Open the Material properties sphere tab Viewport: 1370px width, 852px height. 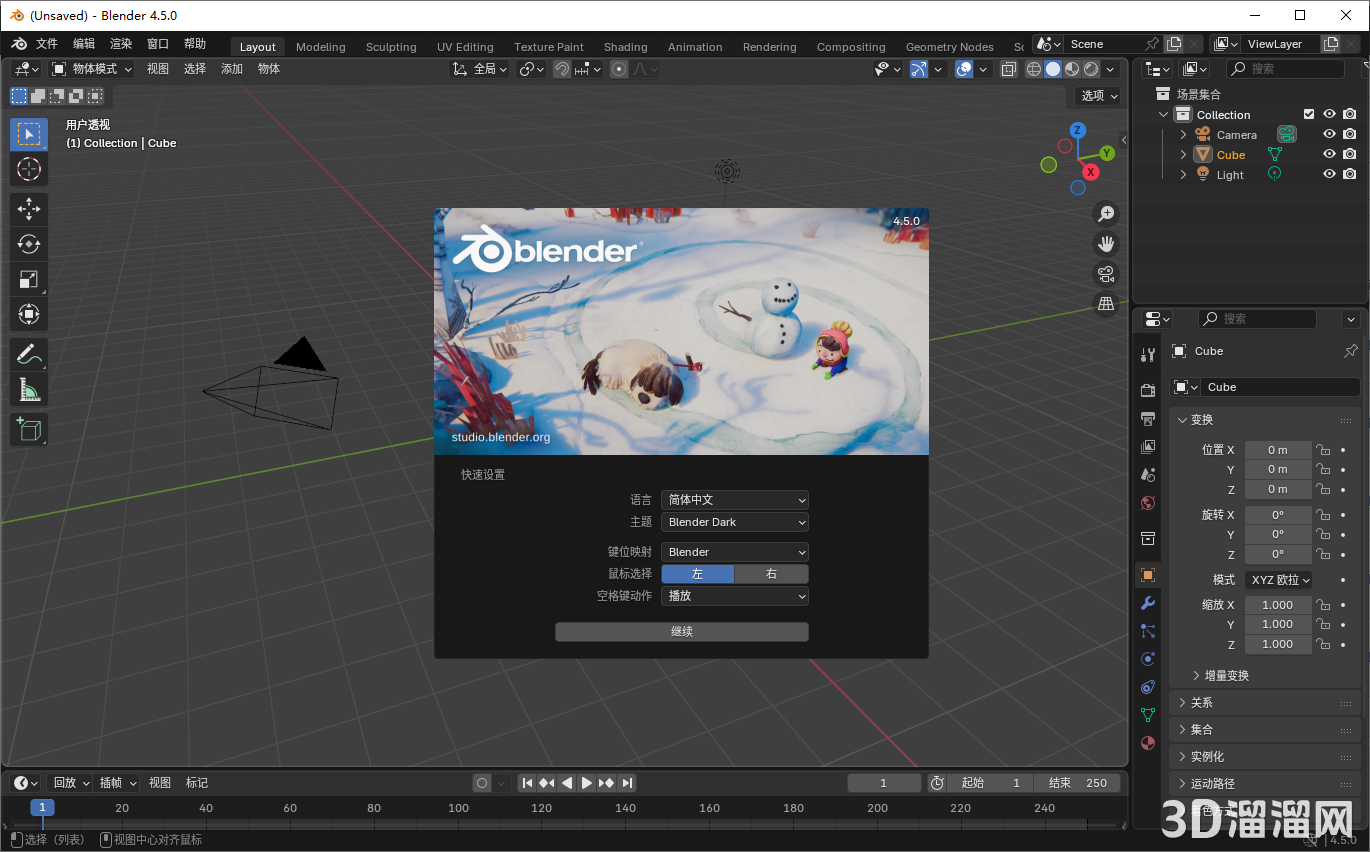pos(1147,743)
